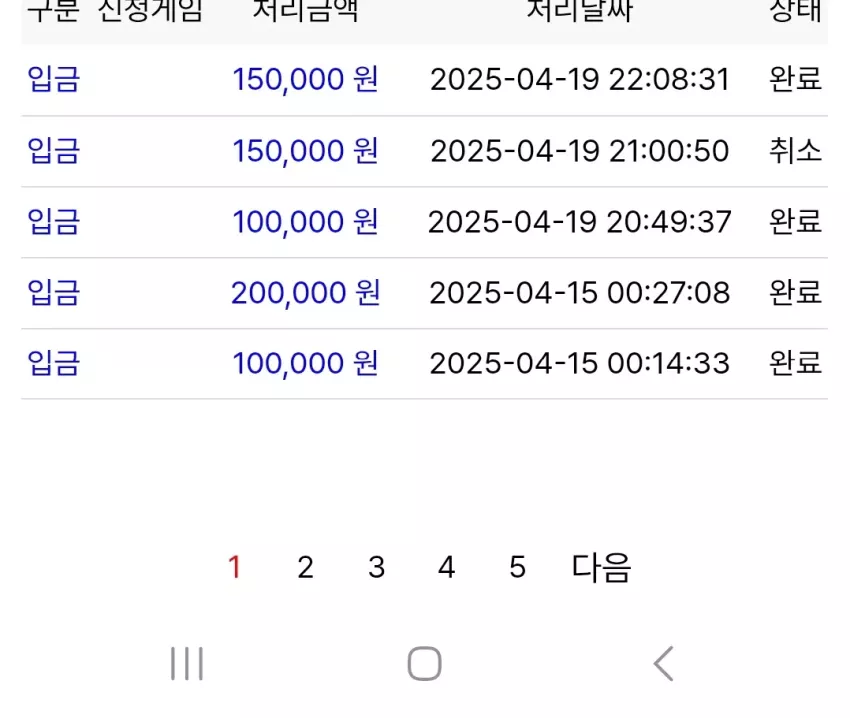850x718 pixels.
Task: Click the 상태 column header
Action: (795, 11)
